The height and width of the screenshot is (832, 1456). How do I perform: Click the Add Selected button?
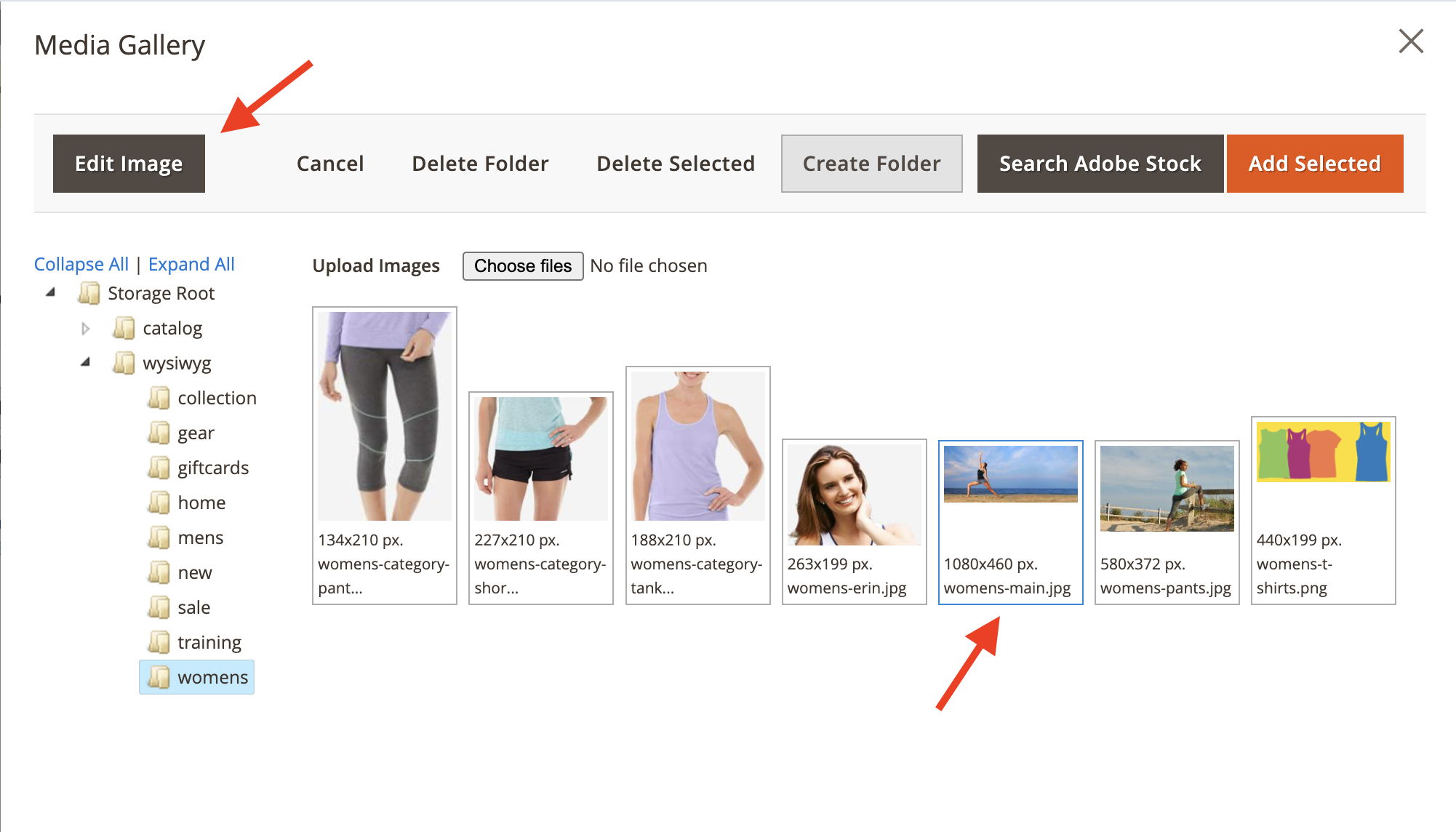click(x=1314, y=164)
